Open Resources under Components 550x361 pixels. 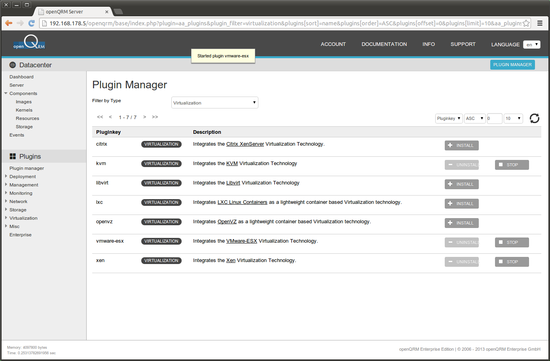27,118
